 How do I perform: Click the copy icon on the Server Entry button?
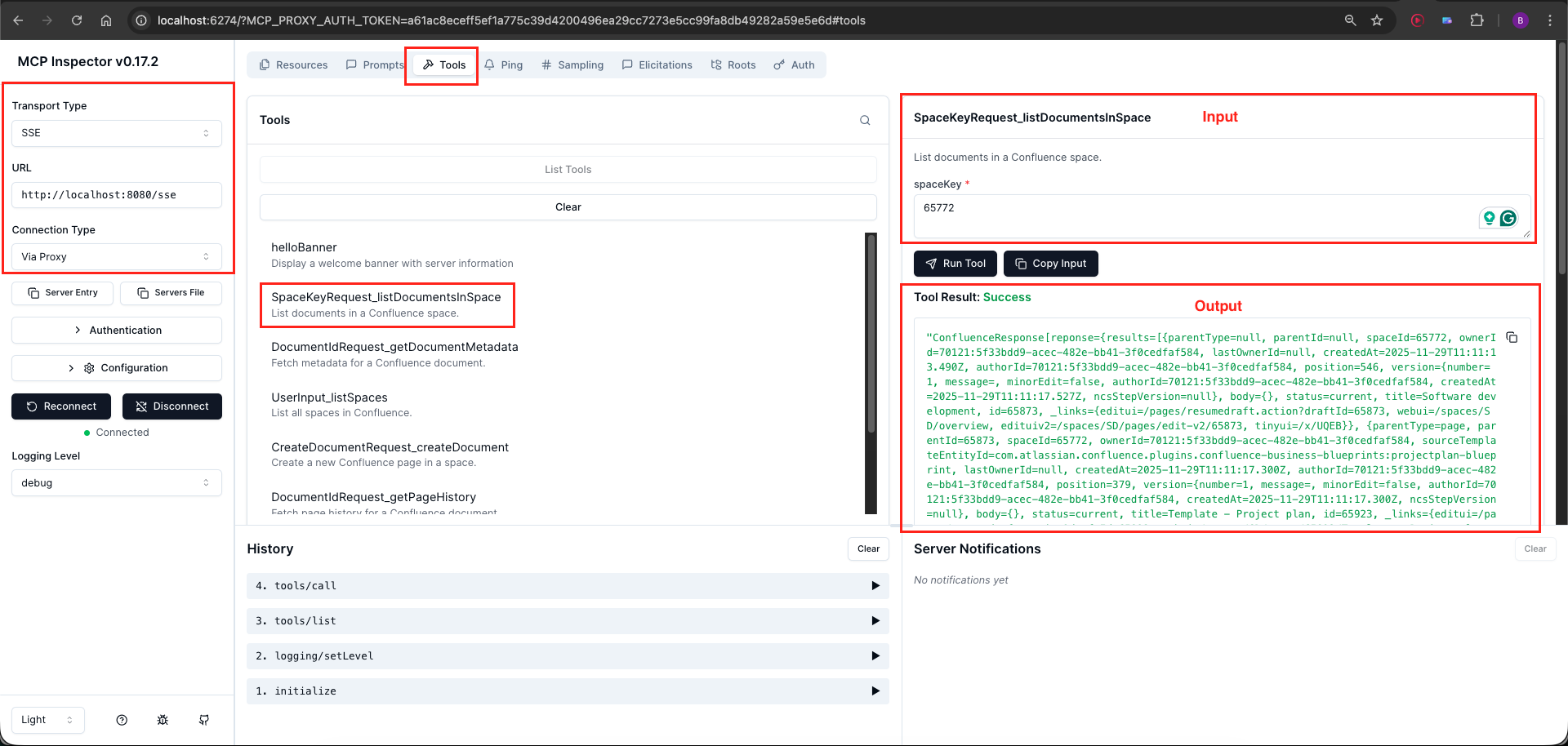coord(33,292)
